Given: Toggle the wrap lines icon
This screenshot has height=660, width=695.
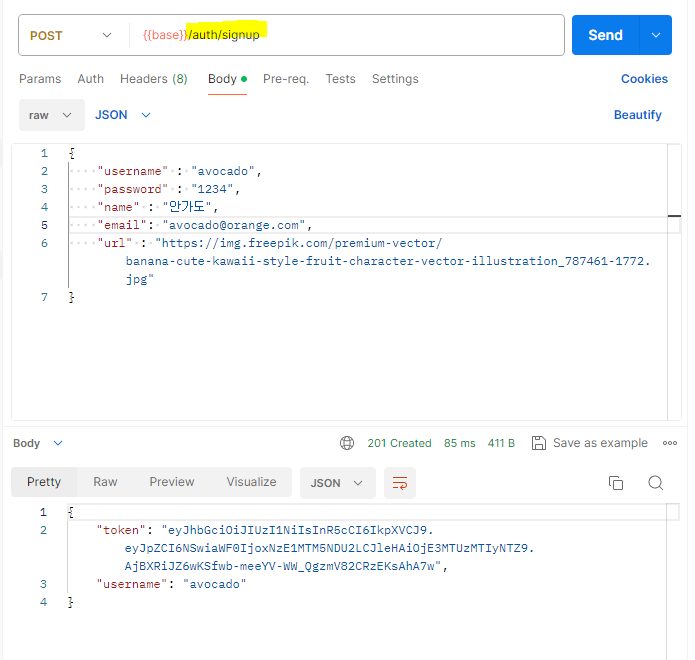Looking at the screenshot, I should click(400, 483).
